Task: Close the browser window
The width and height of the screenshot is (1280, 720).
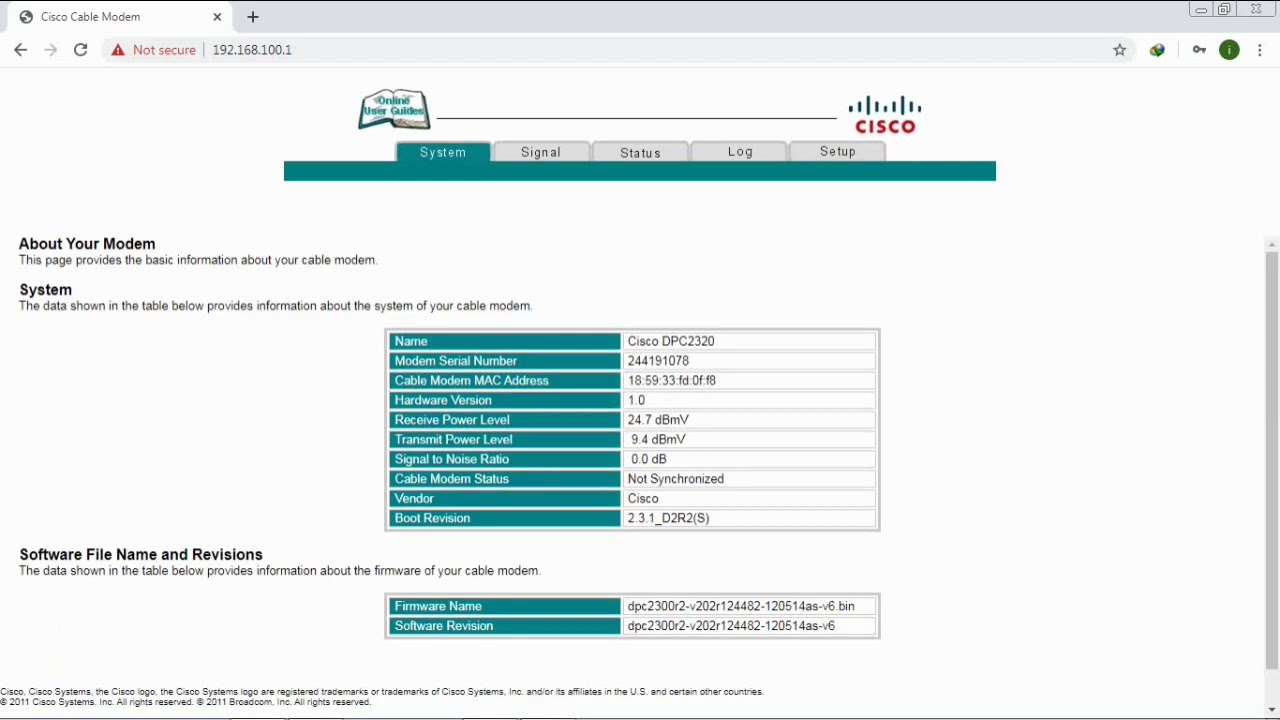Action: point(1256,10)
